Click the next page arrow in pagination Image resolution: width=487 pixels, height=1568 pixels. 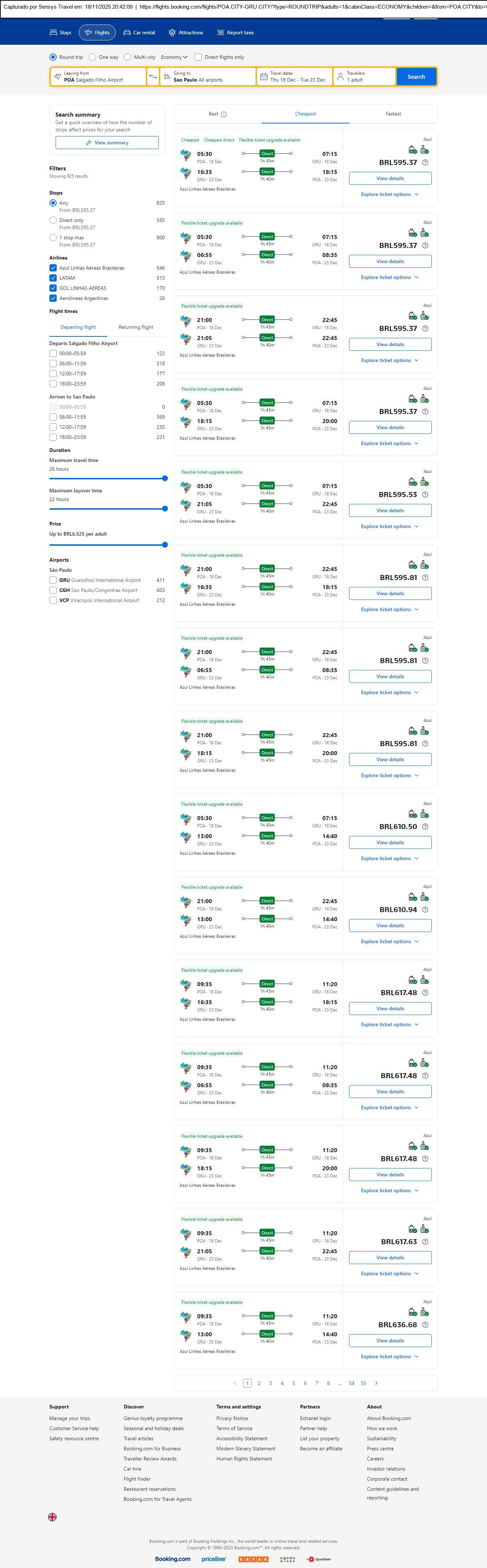(x=376, y=1383)
